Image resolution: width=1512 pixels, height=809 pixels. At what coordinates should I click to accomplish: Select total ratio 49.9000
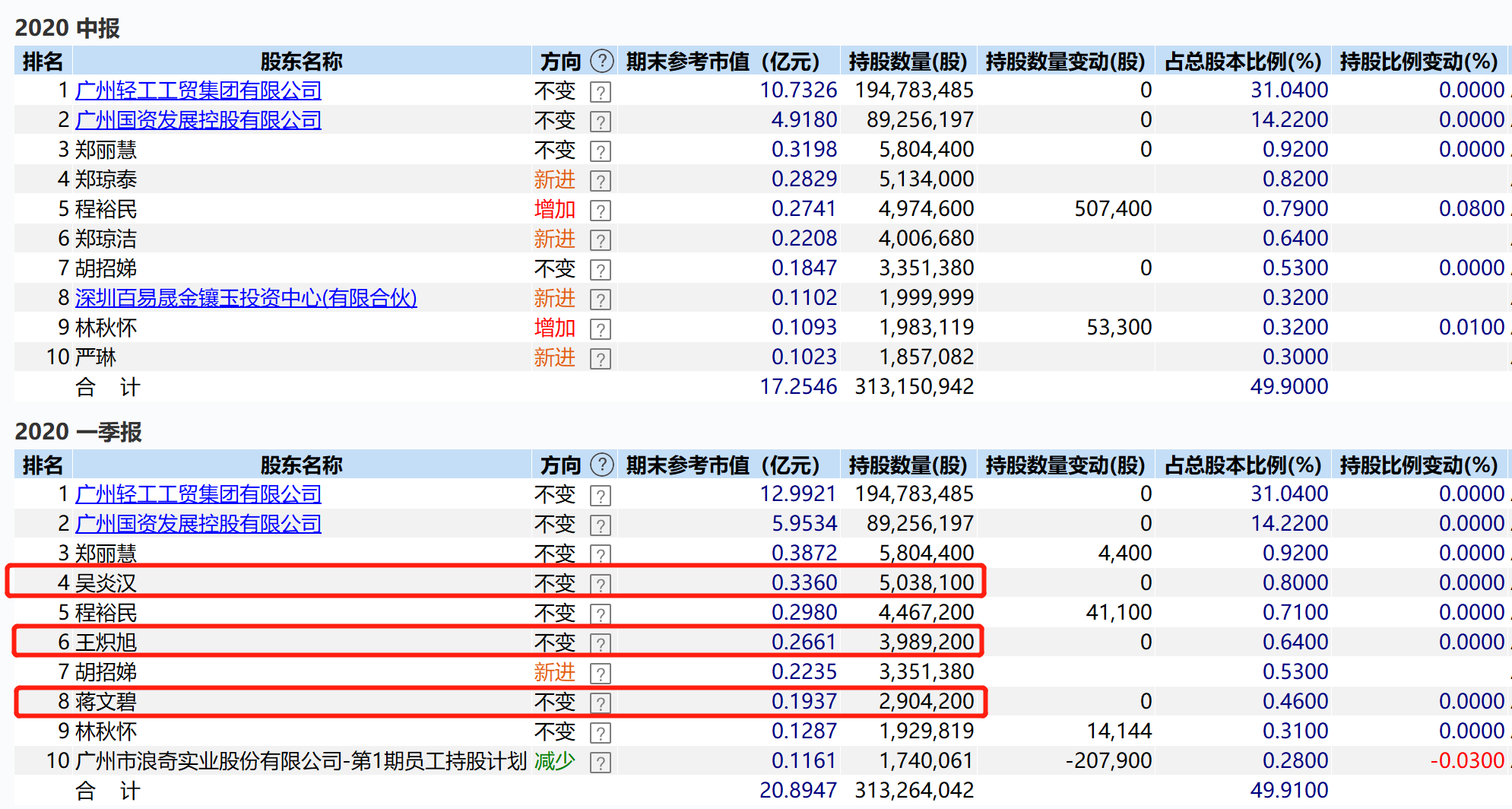coord(1289,387)
